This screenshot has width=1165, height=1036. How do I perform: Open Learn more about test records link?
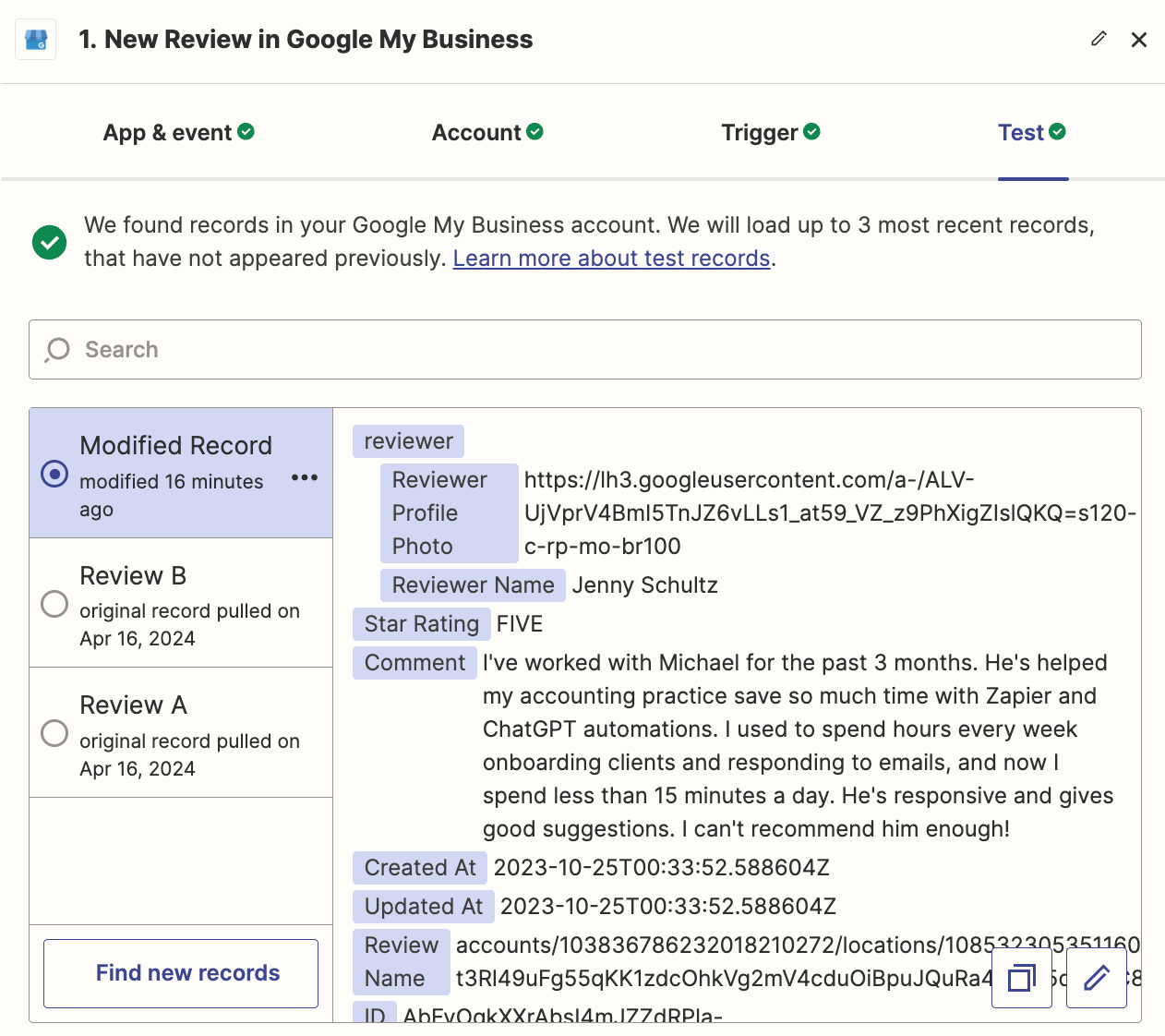click(x=611, y=259)
